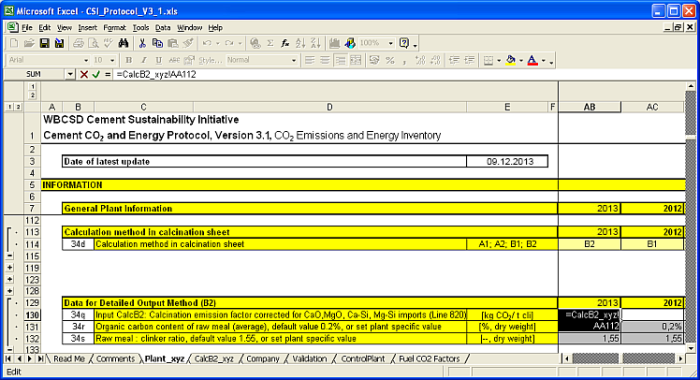The width and height of the screenshot is (700, 380).
Task: Select column header AB
Action: (x=589, y=107)
